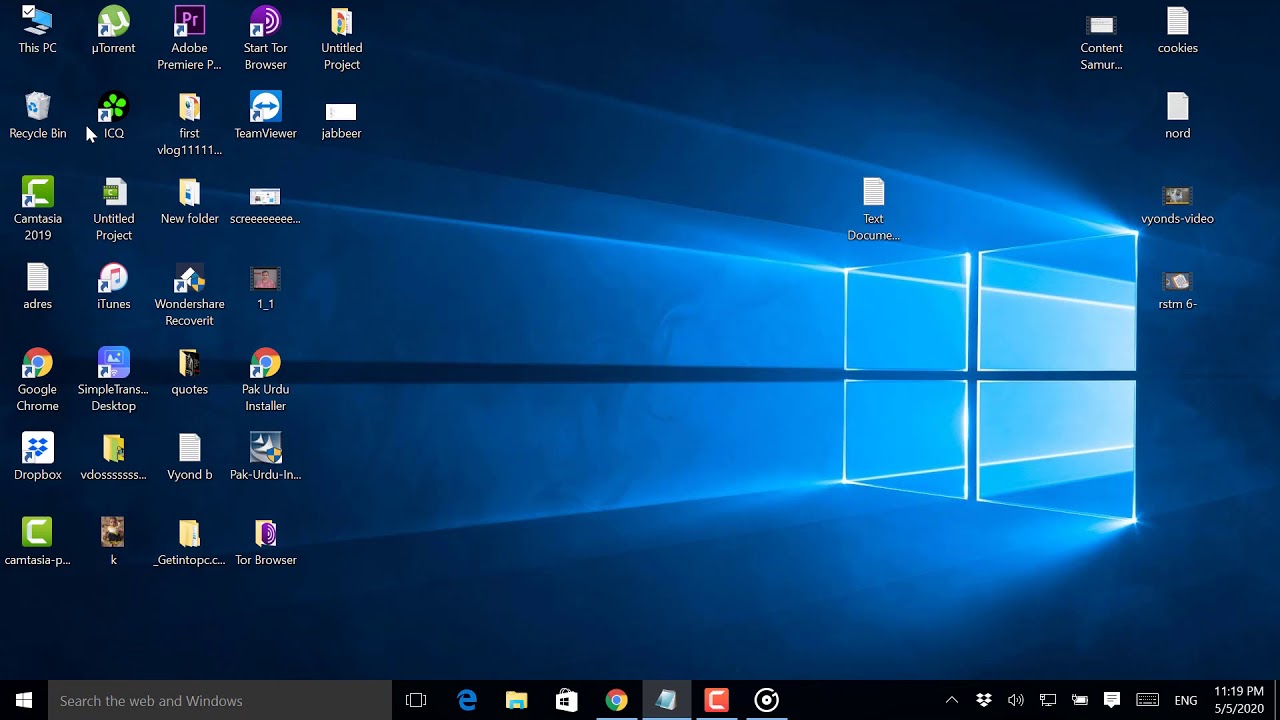
Task: Open File Explorer from taskbar
Action: (x=516, y=700)
